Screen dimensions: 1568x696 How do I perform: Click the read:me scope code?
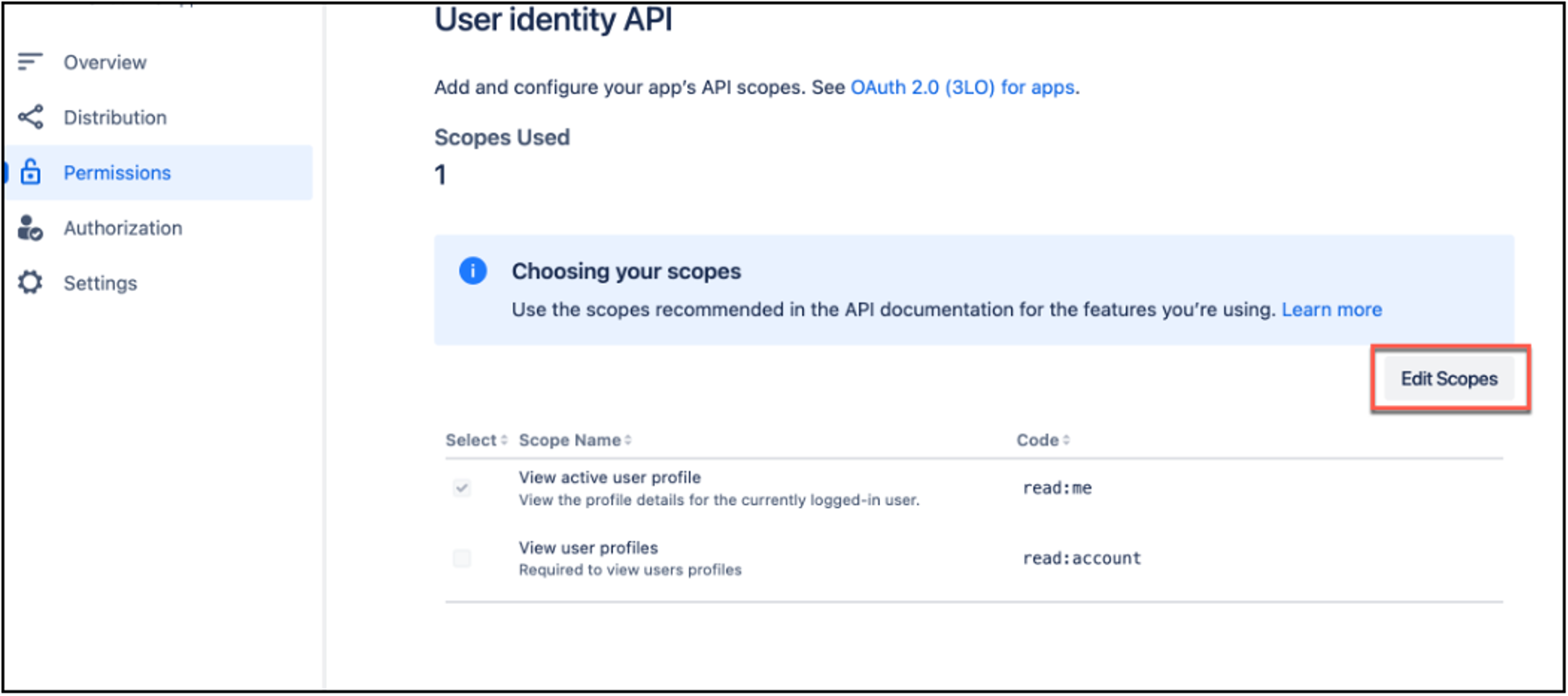[1057, 488]
